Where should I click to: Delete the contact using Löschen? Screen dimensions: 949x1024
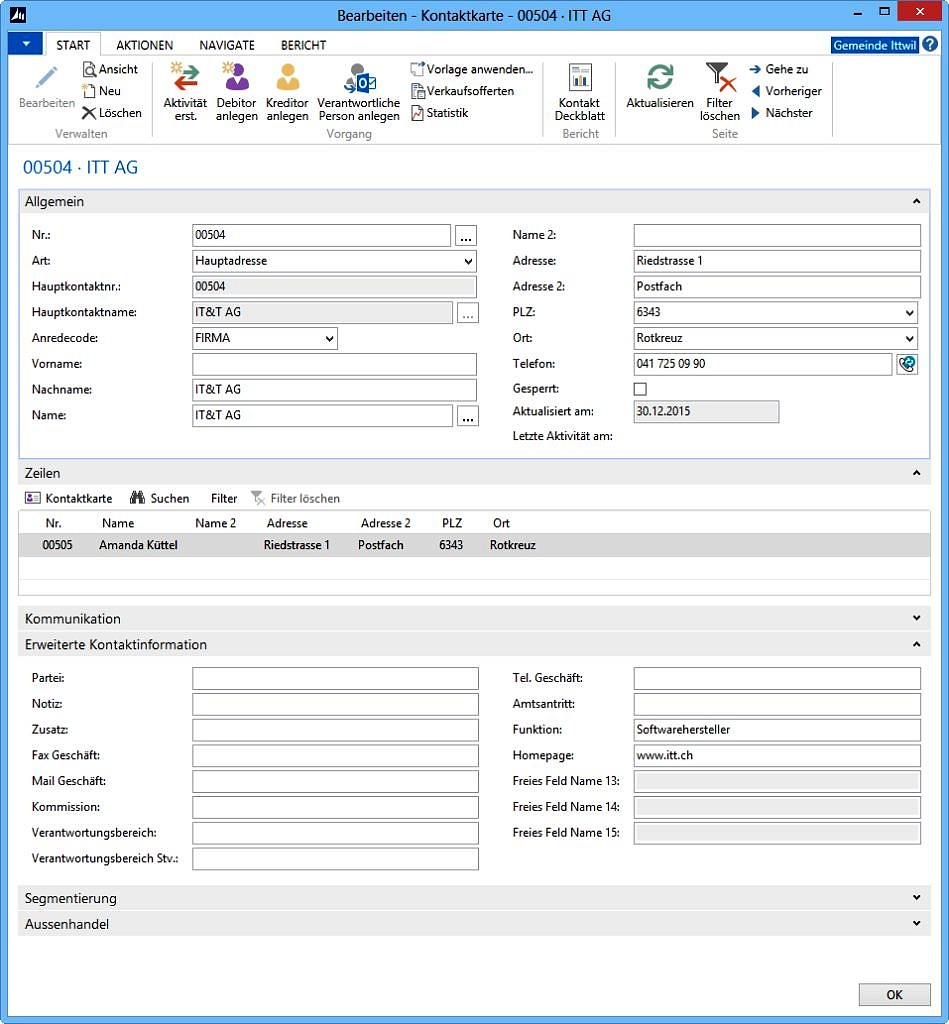pos(112,112)
